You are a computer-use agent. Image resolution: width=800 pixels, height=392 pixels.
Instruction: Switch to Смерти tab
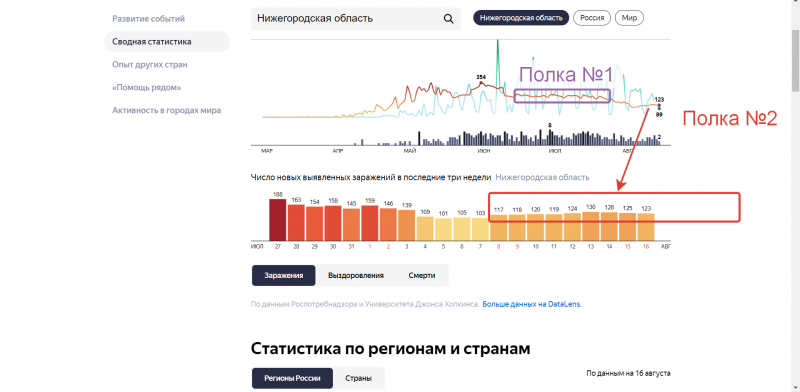421,276
